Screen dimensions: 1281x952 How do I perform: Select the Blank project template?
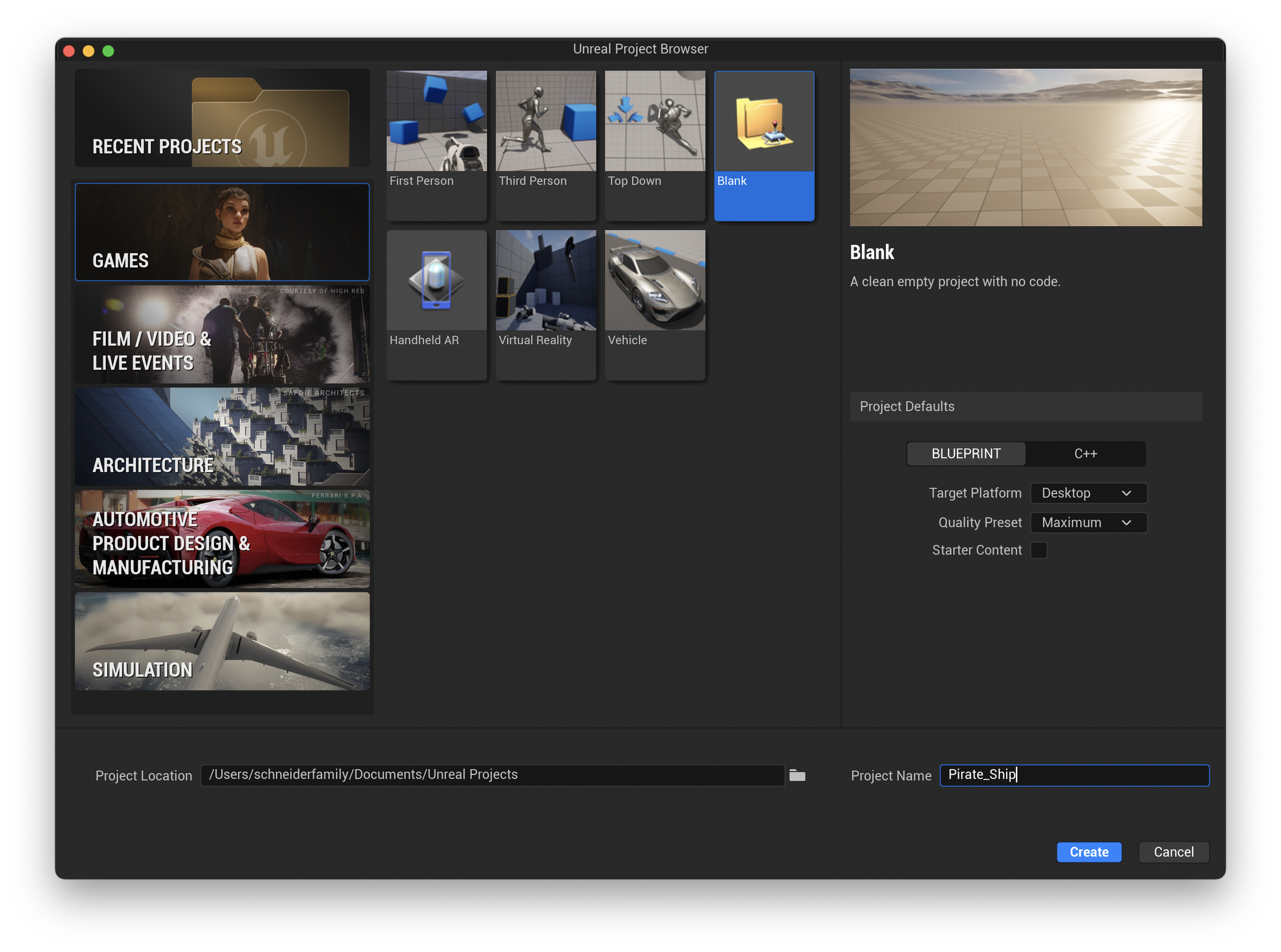tap(763, 145)
